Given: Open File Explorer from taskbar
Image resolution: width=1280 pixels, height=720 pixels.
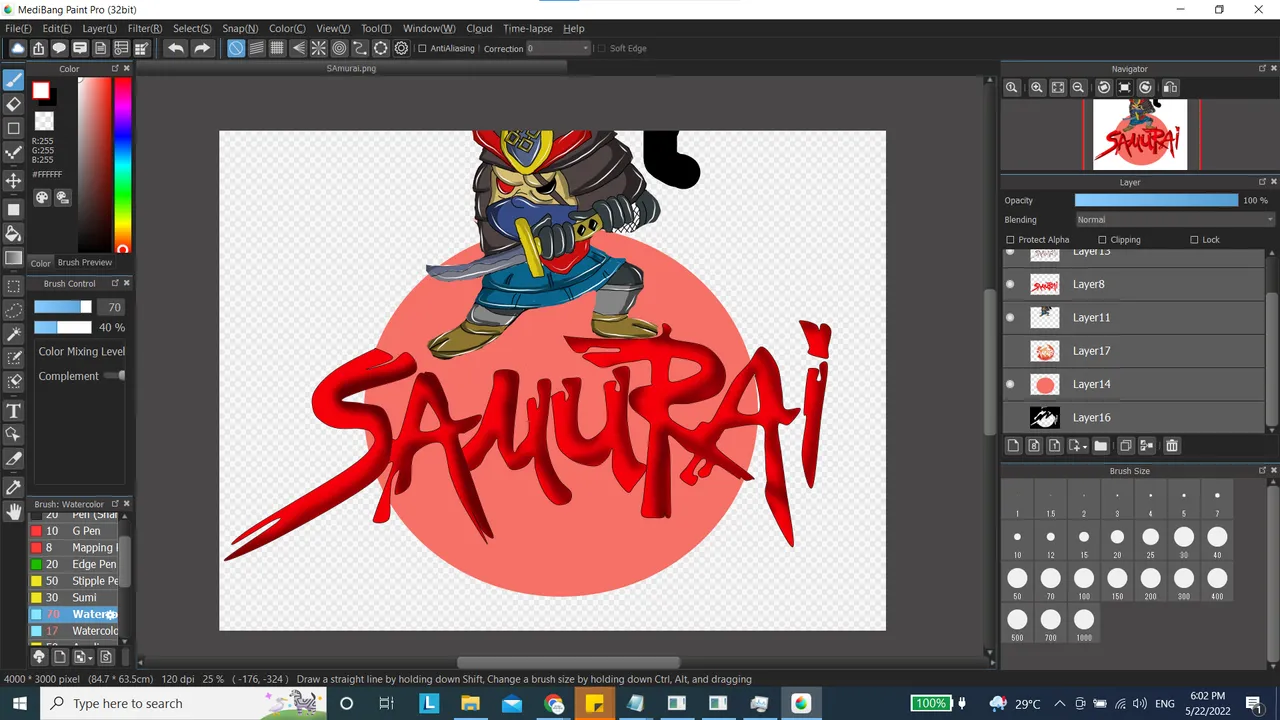Looking at the screenshot, I should pos(470,704).
